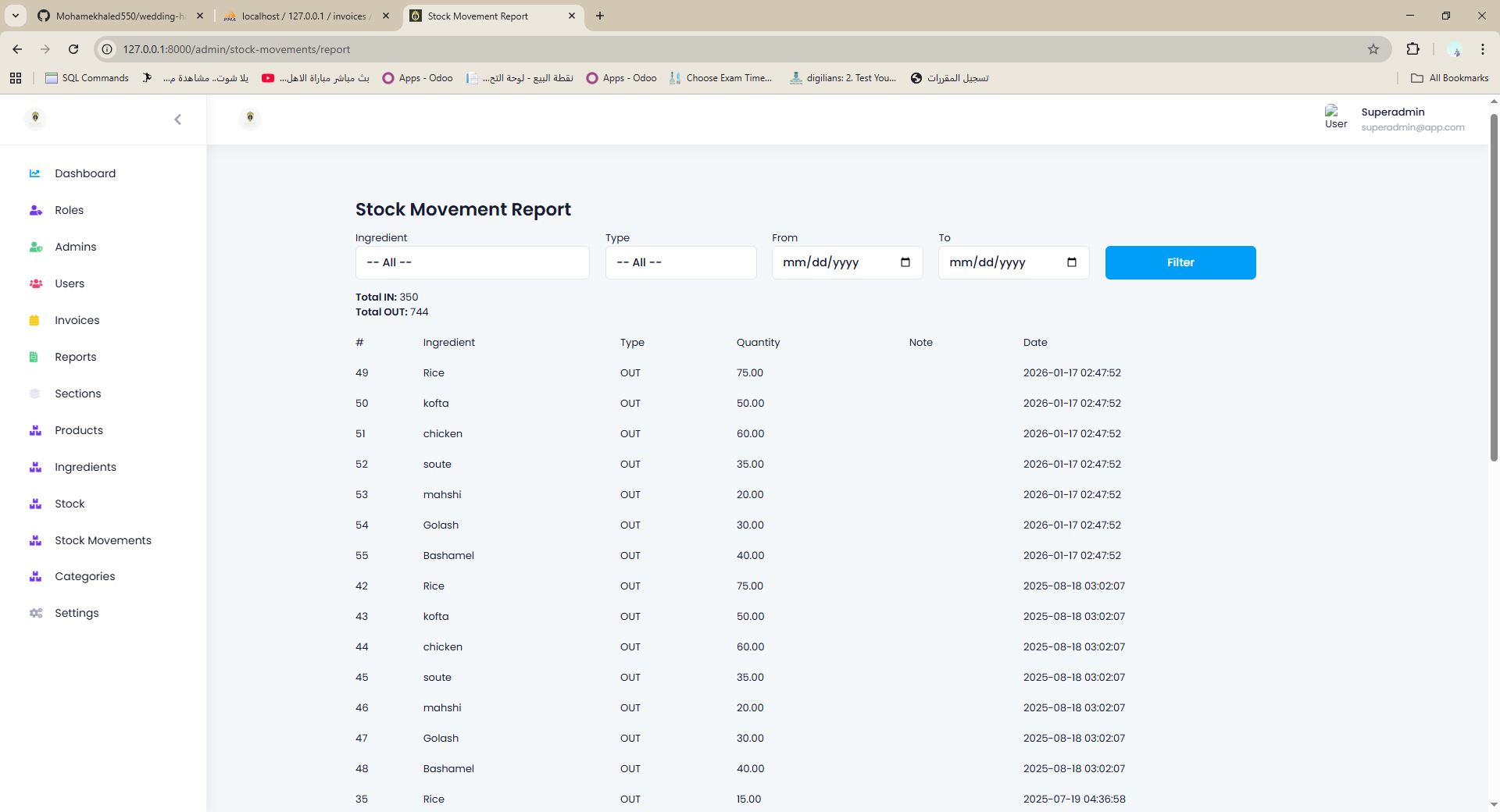Click the Dashboard chart icon in sidebar

click(34, 173)
